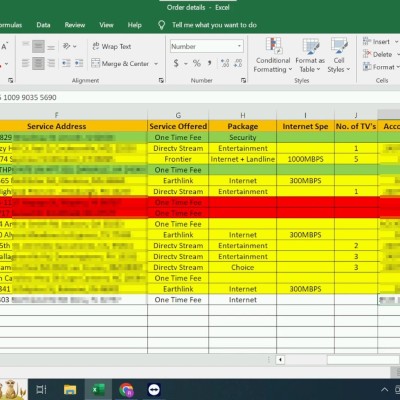Viewport: 400px width, 400px height.
Task: Open Number format dialog launcher
Action: click(x=243, y=80)
